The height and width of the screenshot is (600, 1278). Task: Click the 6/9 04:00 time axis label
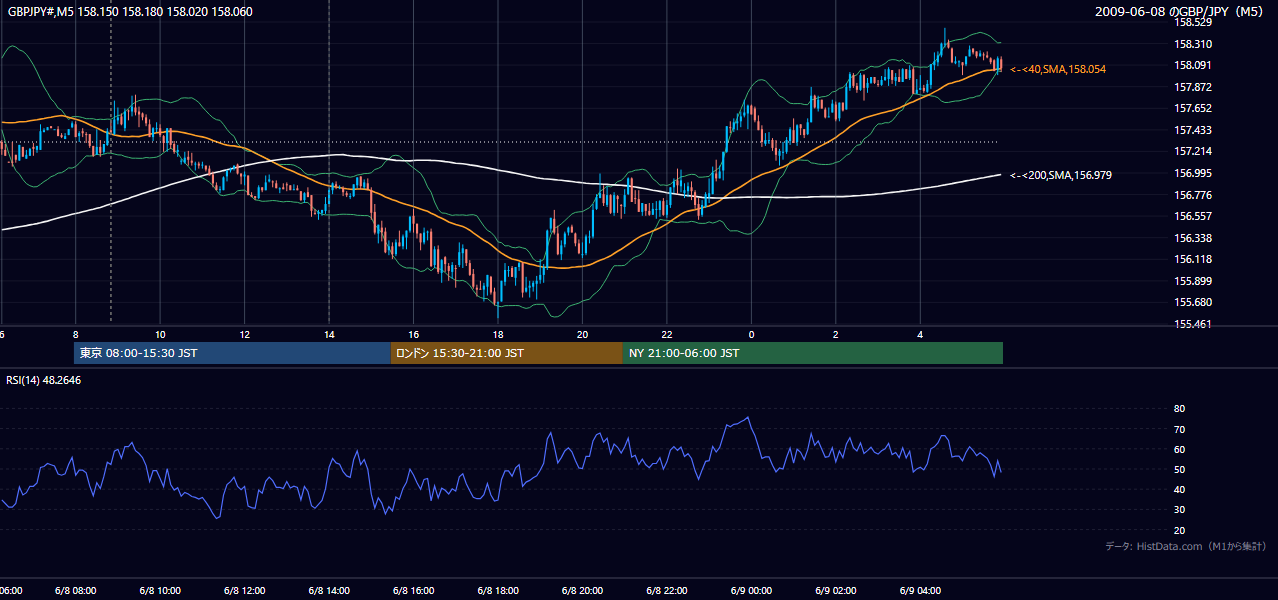[920, 590]
